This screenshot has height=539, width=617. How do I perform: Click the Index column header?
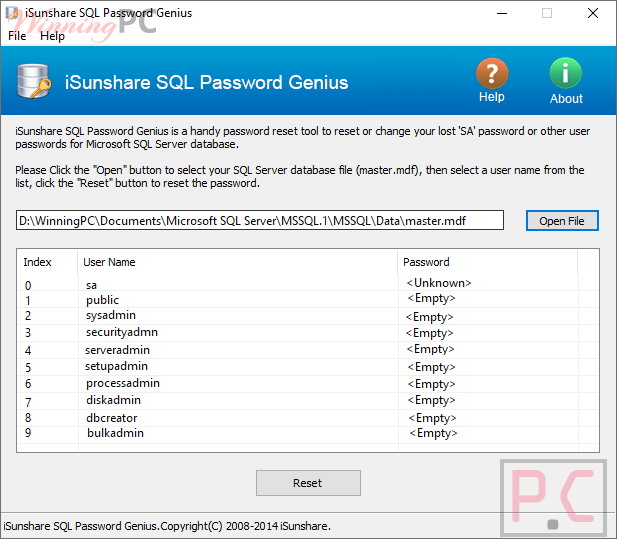click(47, 262)
